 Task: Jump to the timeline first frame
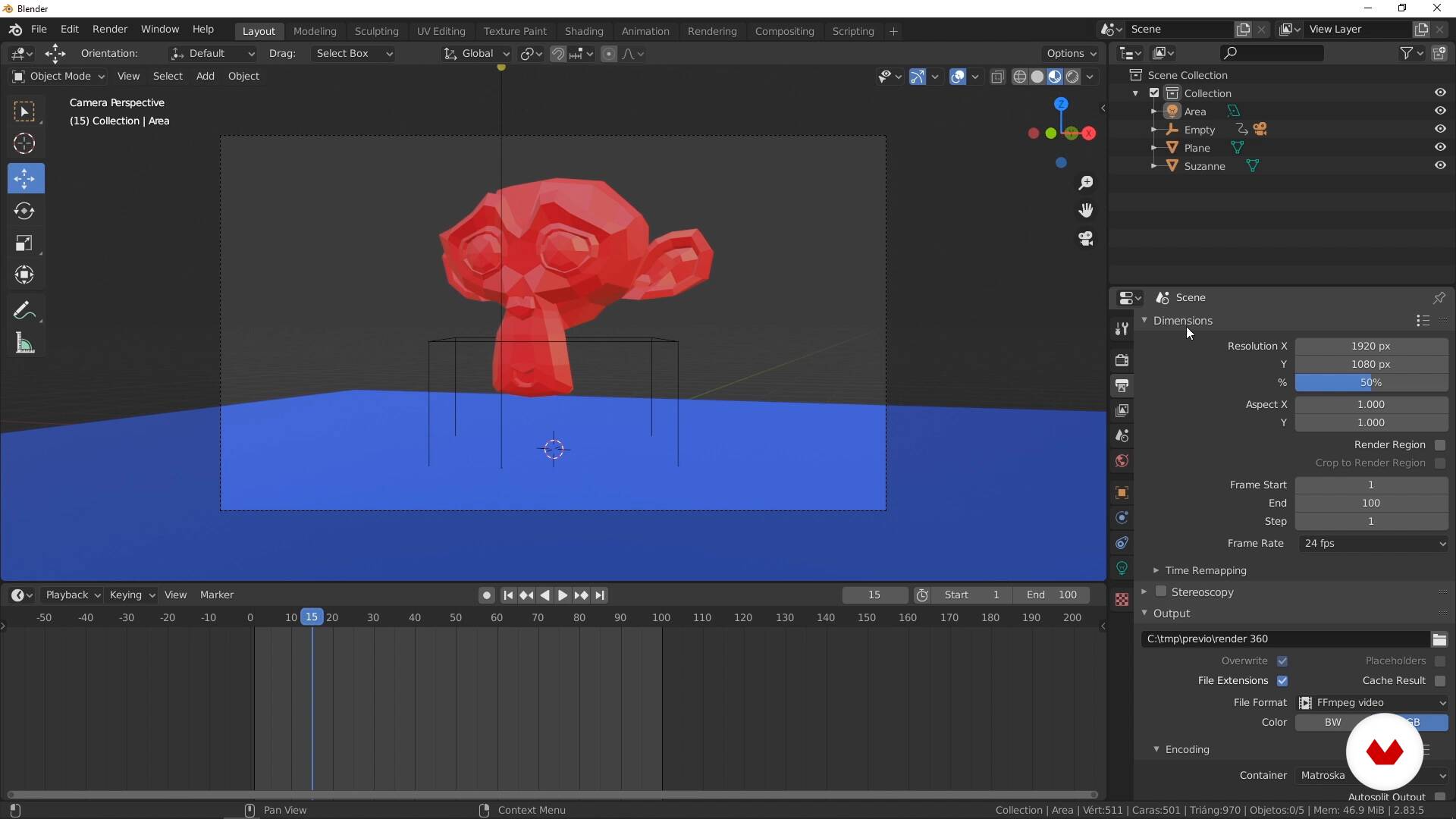click(x=508, y=595)
